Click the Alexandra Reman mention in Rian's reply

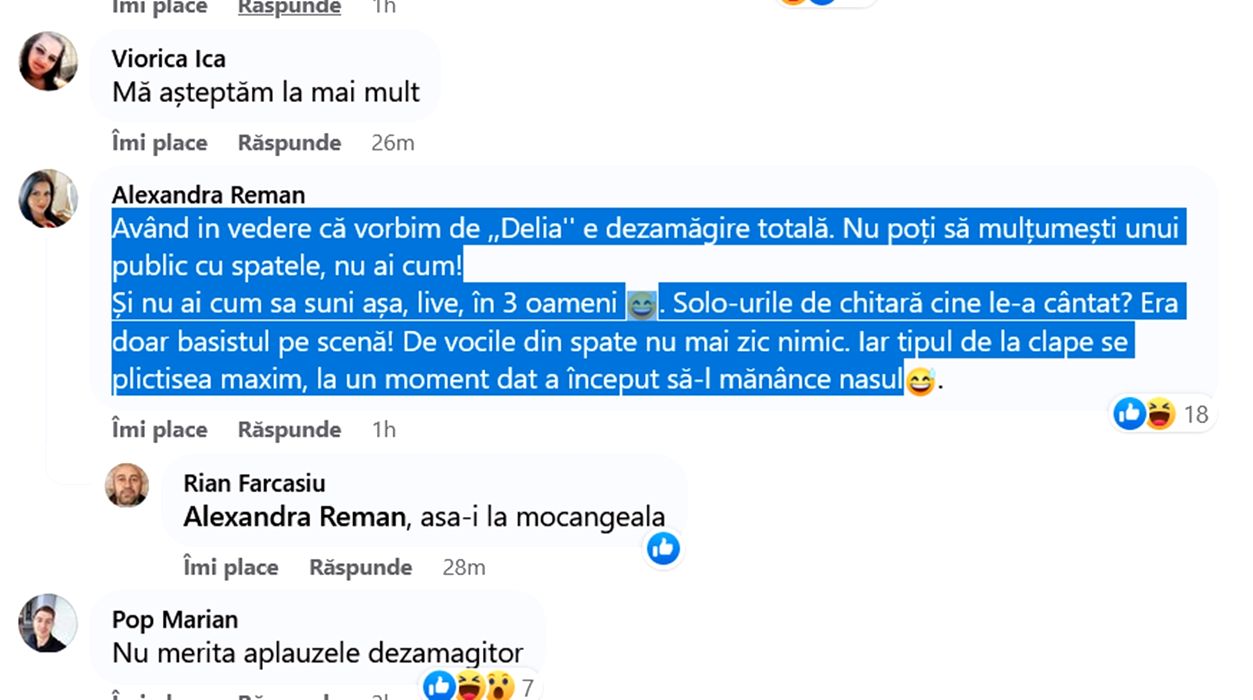point(294,517)
